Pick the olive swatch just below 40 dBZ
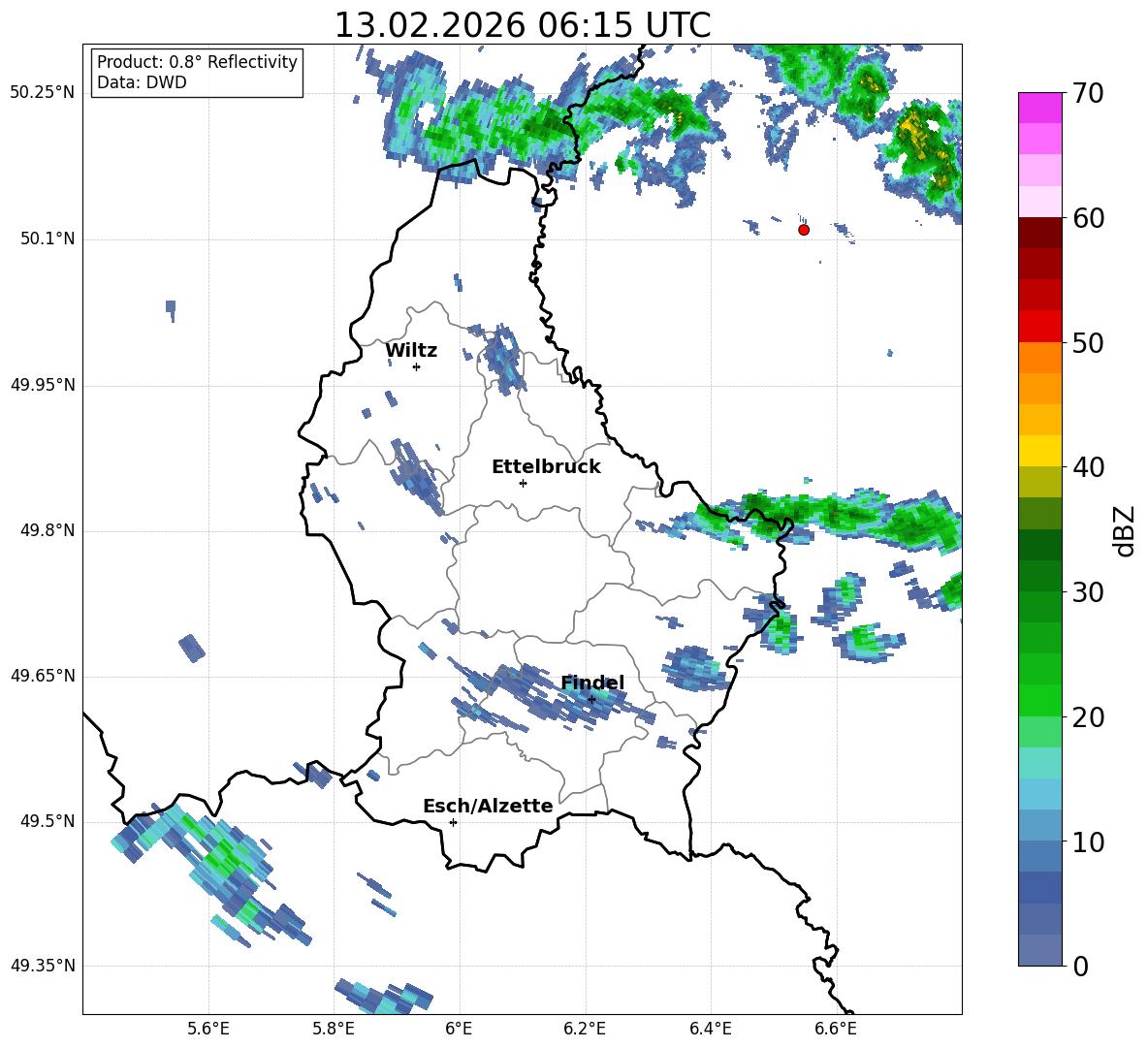 tap(1039, 482)
